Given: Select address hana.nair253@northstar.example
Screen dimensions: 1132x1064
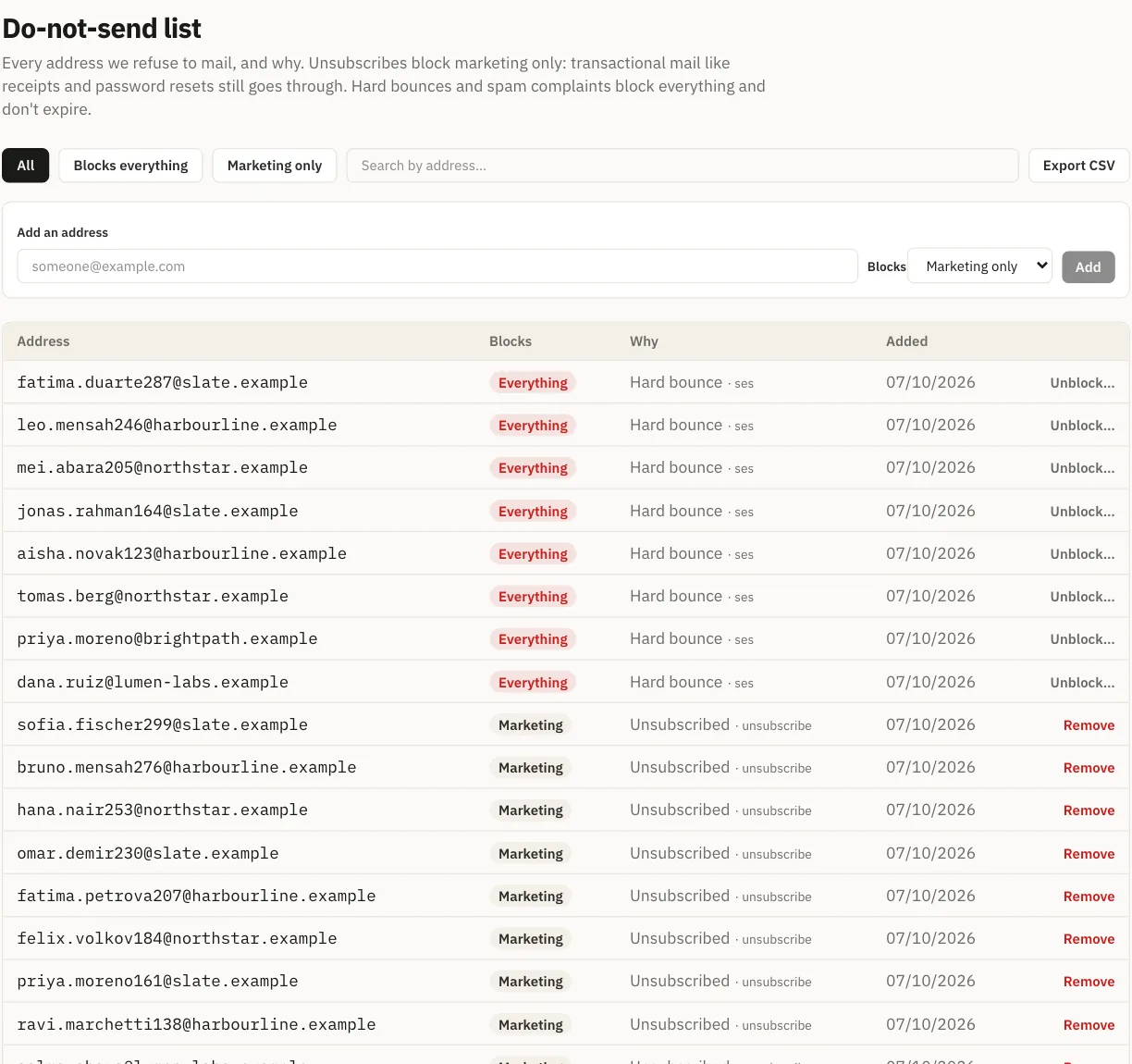Looking at the screenshot, I should [x=162, y=810].
